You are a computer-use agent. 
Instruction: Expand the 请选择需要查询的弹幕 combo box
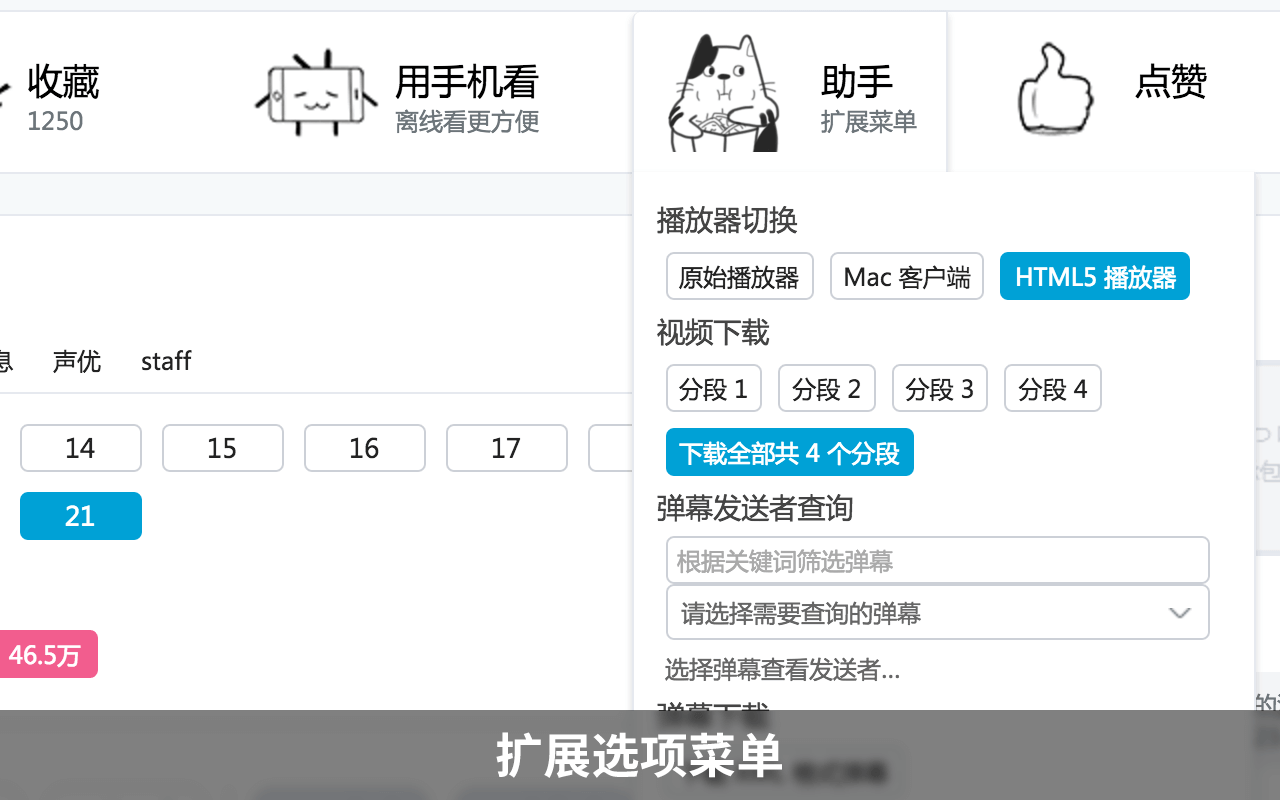[938, 612]
